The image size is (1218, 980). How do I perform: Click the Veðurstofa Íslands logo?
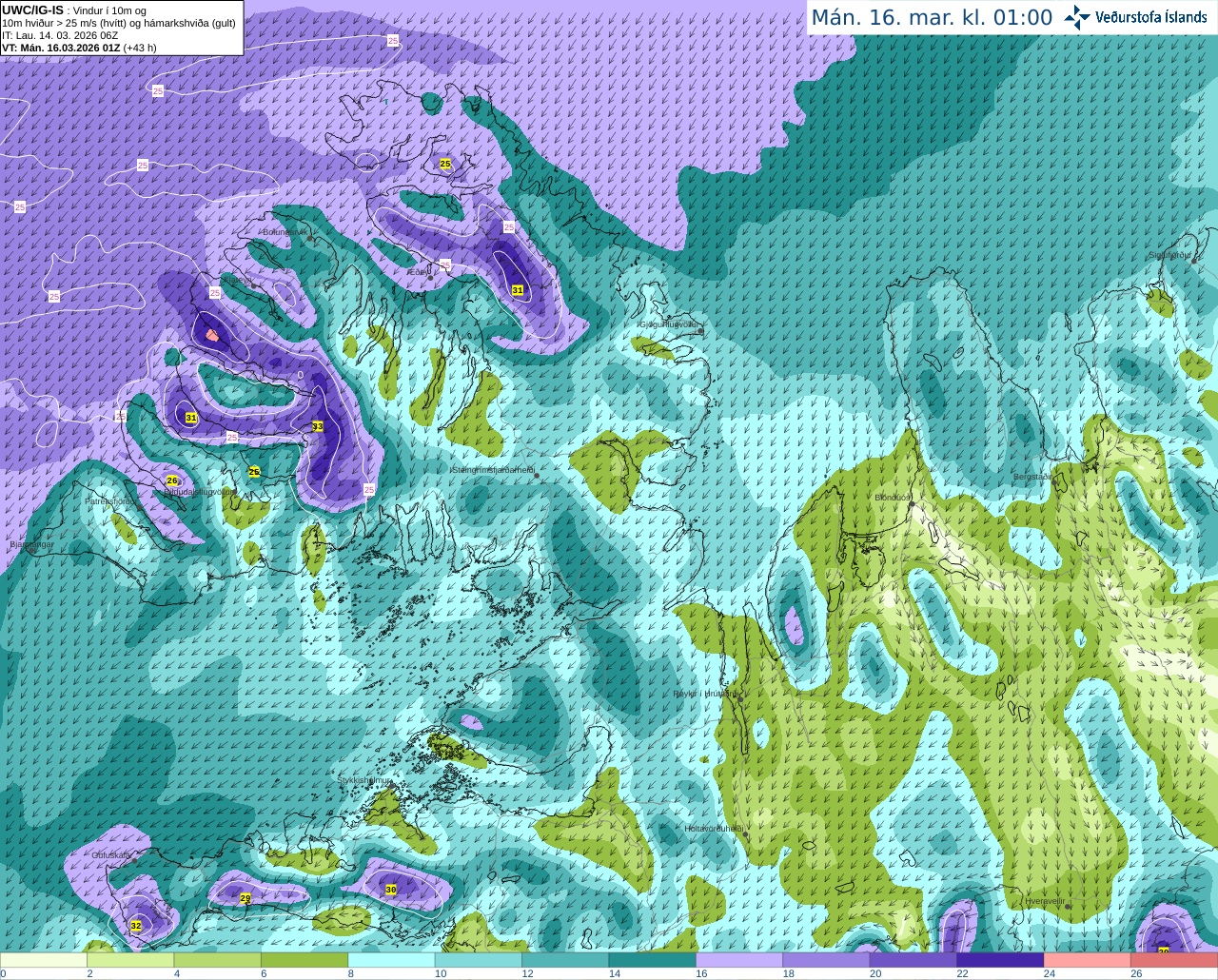(1136, 17)
